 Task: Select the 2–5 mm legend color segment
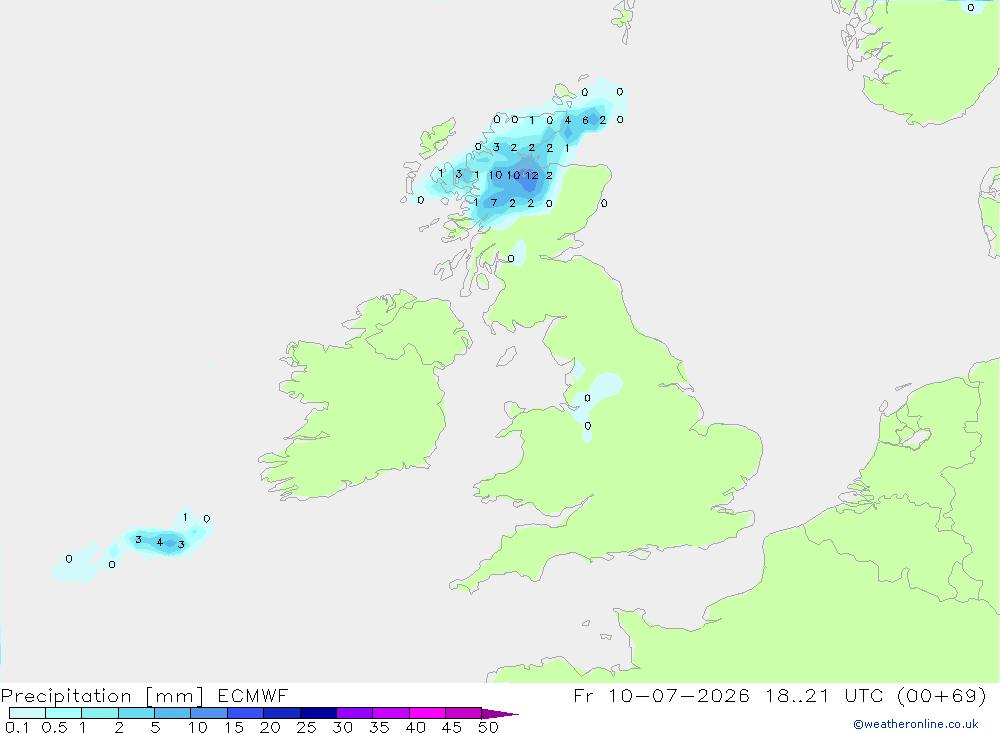(x=136, y=713)
